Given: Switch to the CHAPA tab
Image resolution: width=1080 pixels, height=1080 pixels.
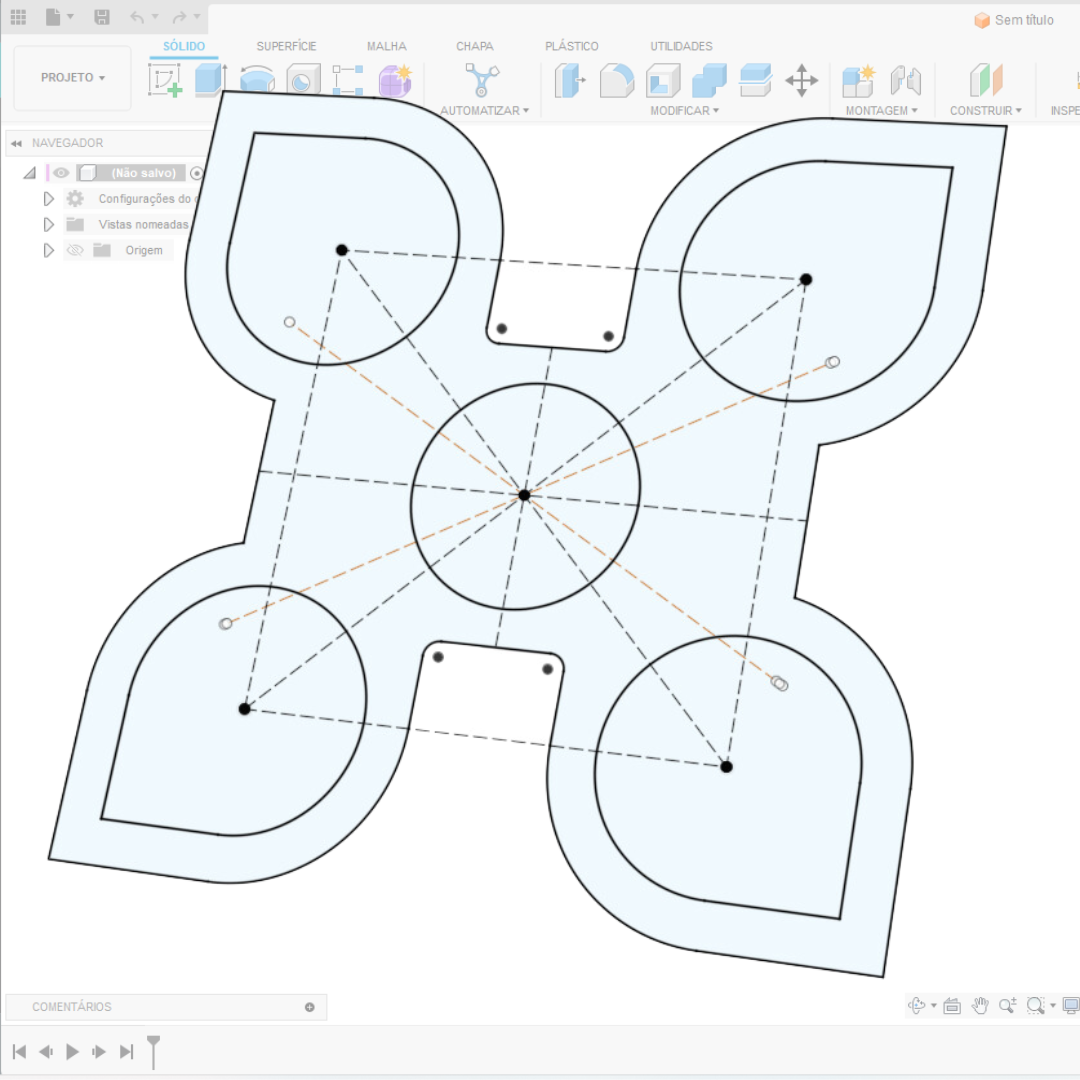Looking at the screenshot, I should pyautogui.click(x=475, y=46).
